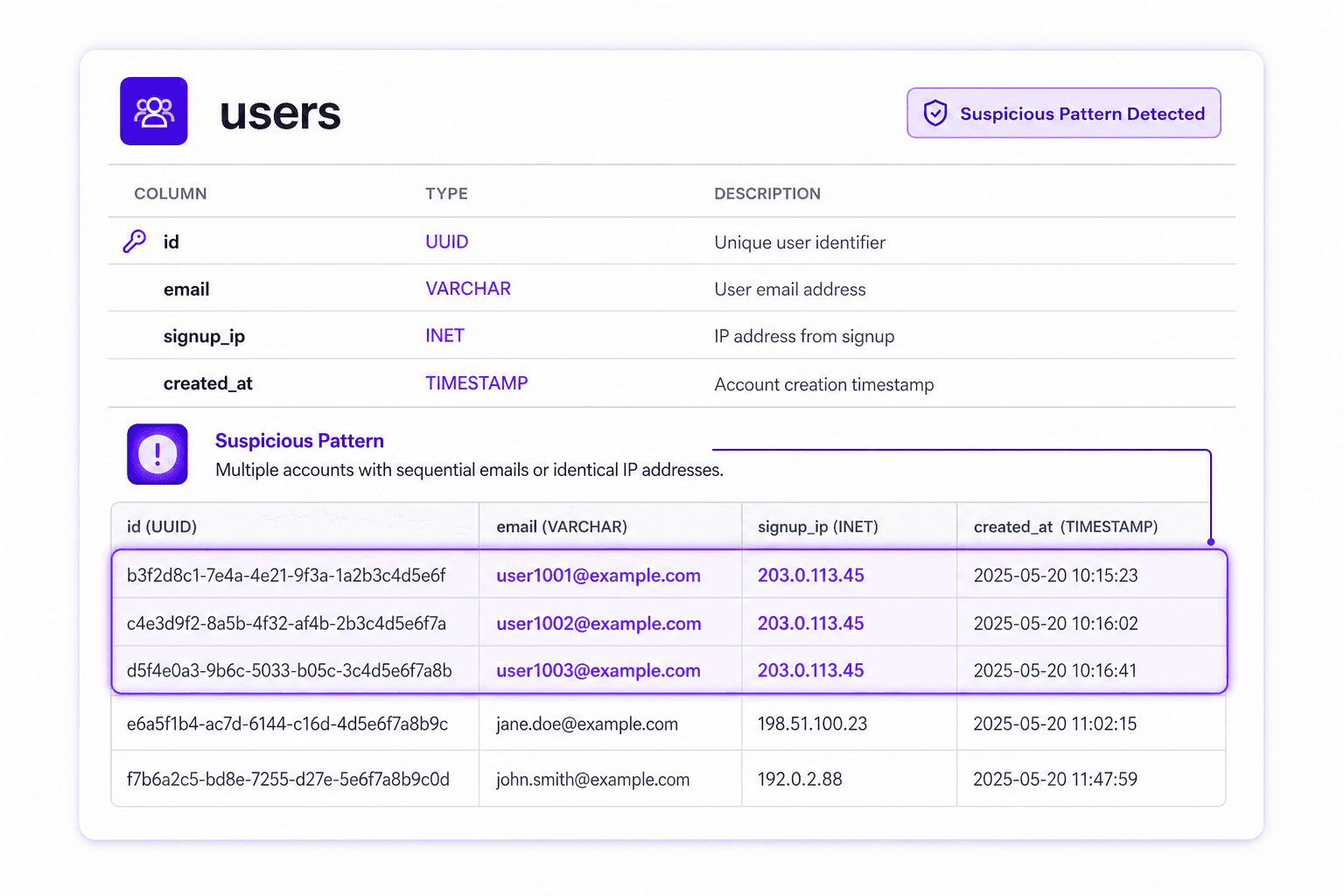This screenshot has width=1344, height=896.
Task: Click the Unique user identifier description
Action: (x=800, y=242)
